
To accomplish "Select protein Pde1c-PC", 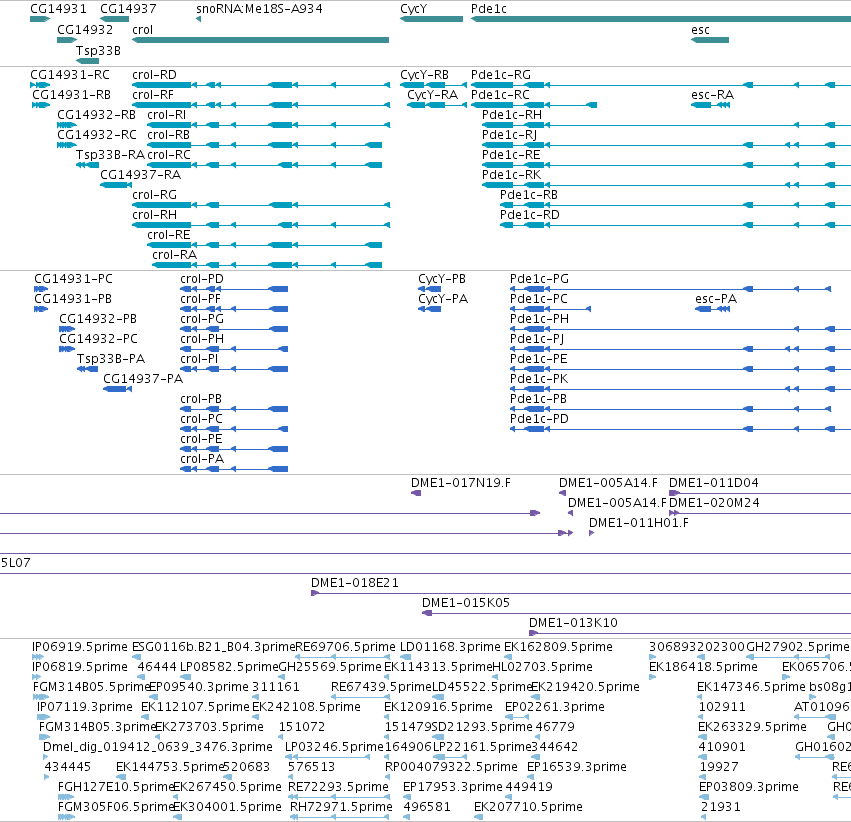I will [x=550, y=309].
